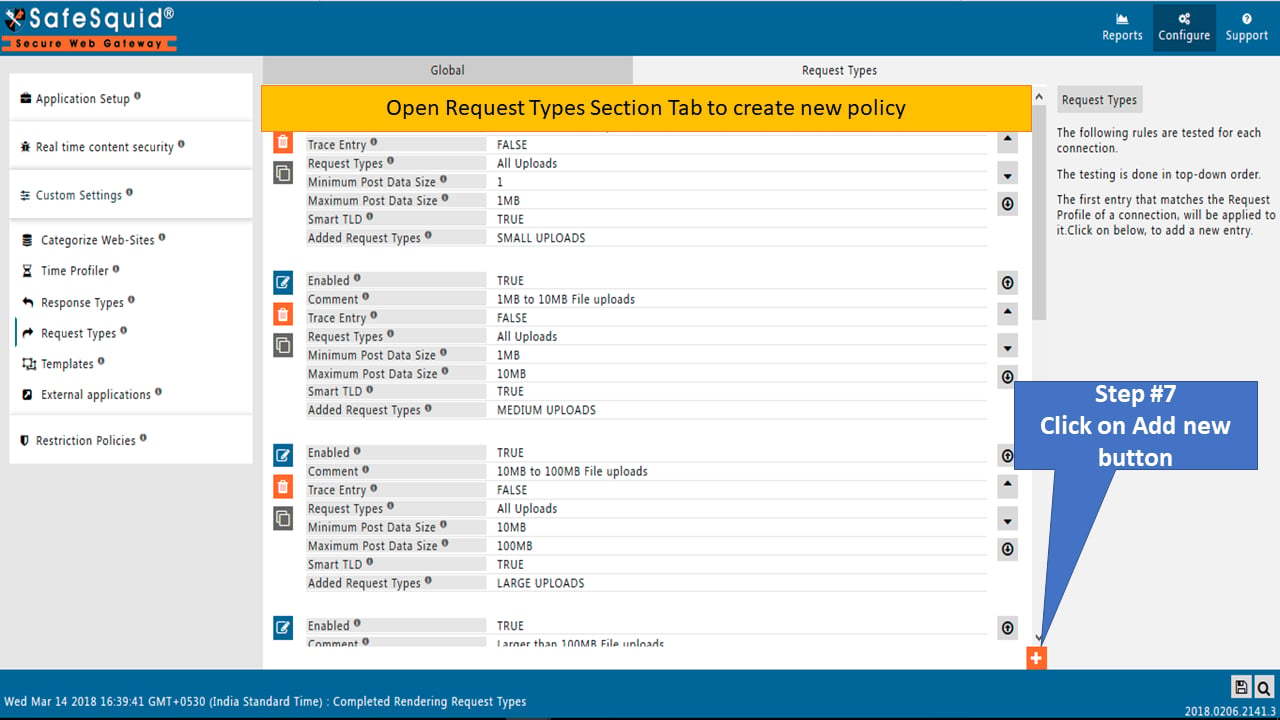Clone the SMALL UPLOADS entry
The width and height of the screenshot is (1280, 720).
pos(283,173)
